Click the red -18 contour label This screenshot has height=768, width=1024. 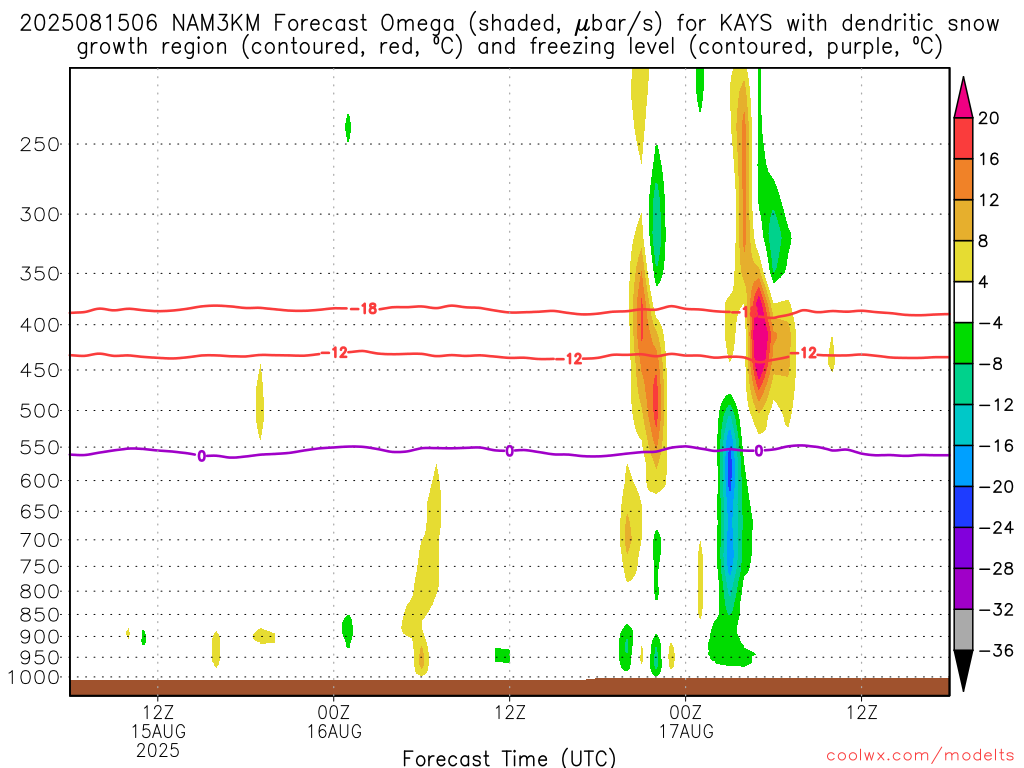point(363,308)
